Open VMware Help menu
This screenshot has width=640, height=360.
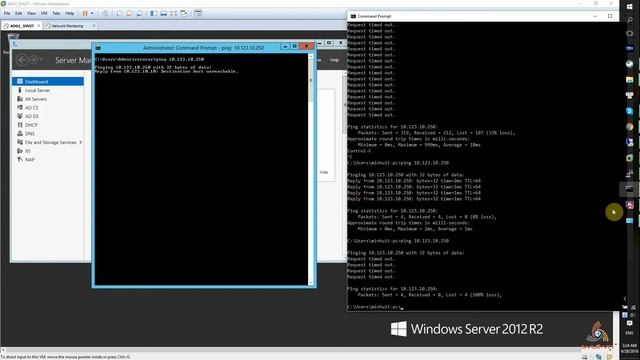coord(70,13)
